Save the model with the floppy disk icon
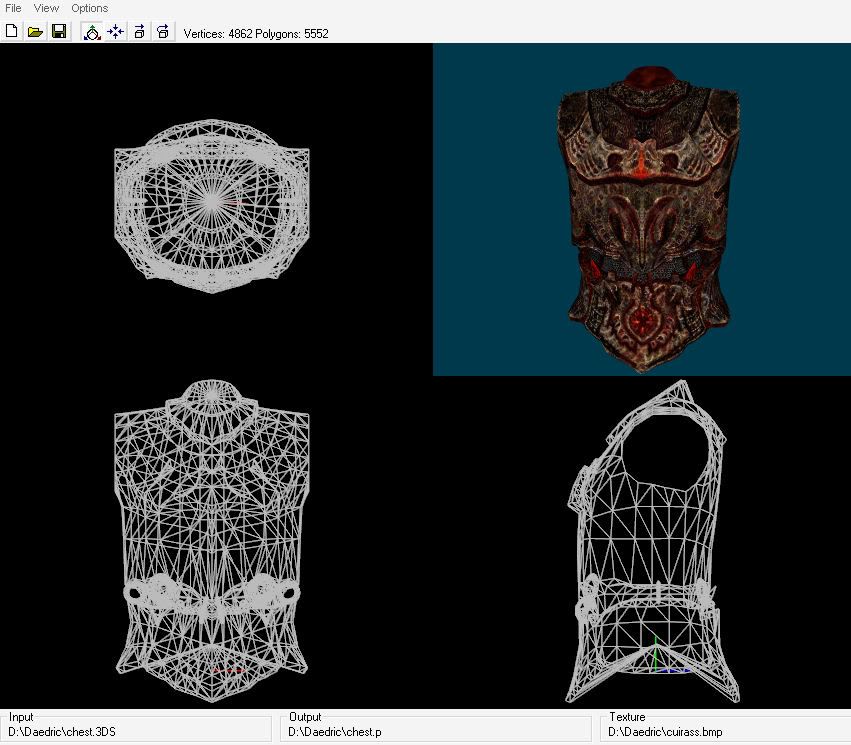The height and width of the screenshot is (745, 851). tap(59, 32)
